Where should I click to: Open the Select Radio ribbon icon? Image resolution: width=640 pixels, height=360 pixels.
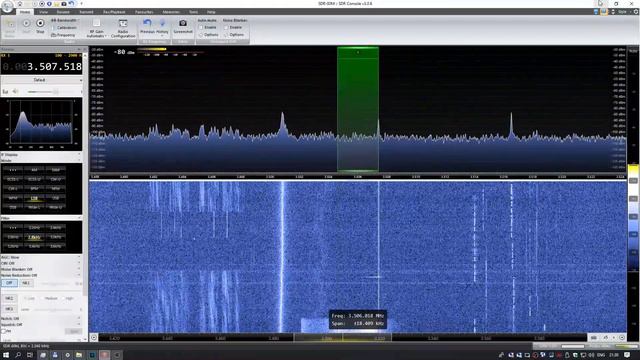(9, 28)
